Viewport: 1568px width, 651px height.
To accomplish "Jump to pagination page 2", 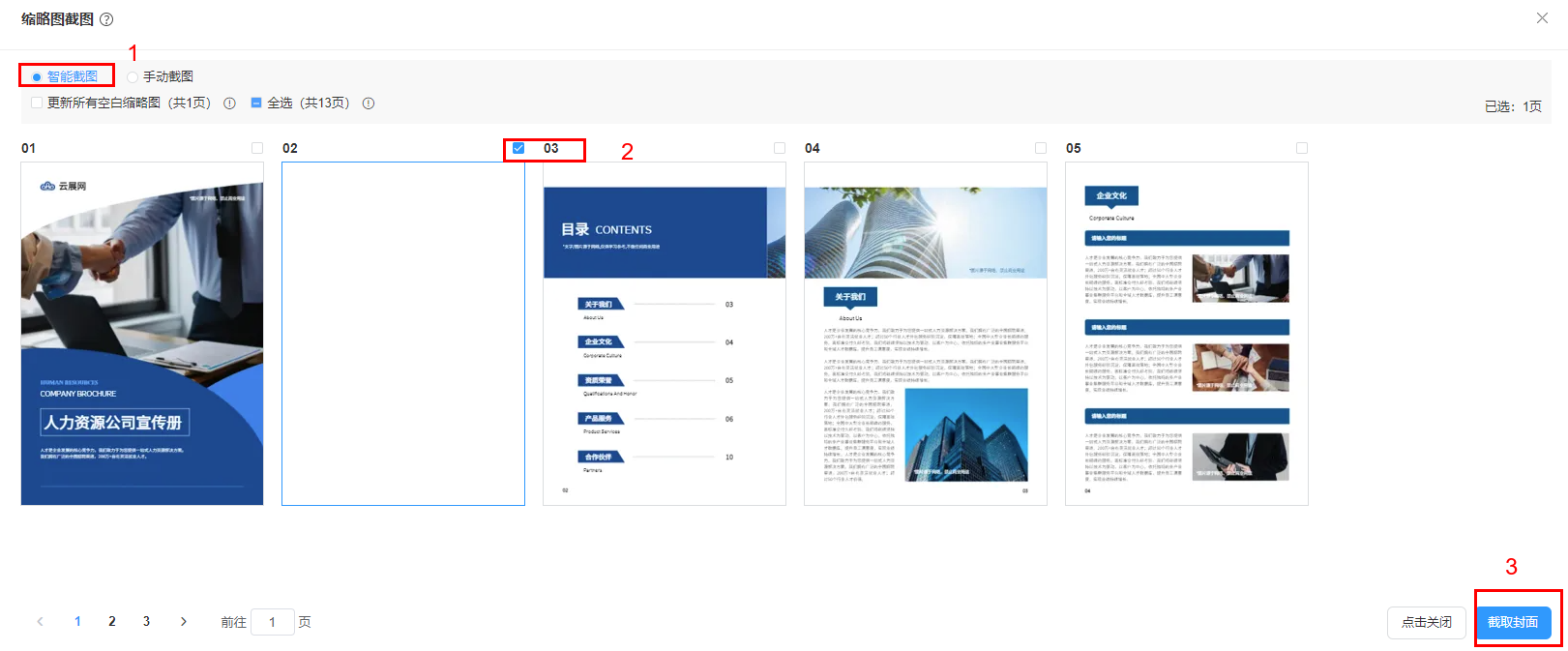I will pos(112,622).
